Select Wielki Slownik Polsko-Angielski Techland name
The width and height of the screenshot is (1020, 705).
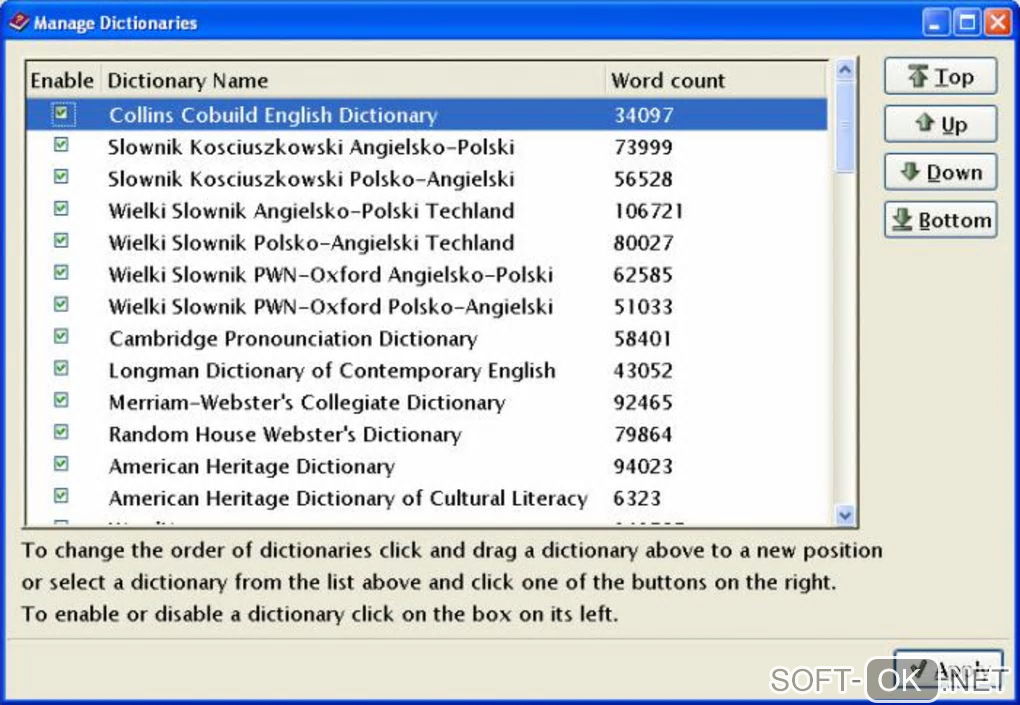point(311,243)
